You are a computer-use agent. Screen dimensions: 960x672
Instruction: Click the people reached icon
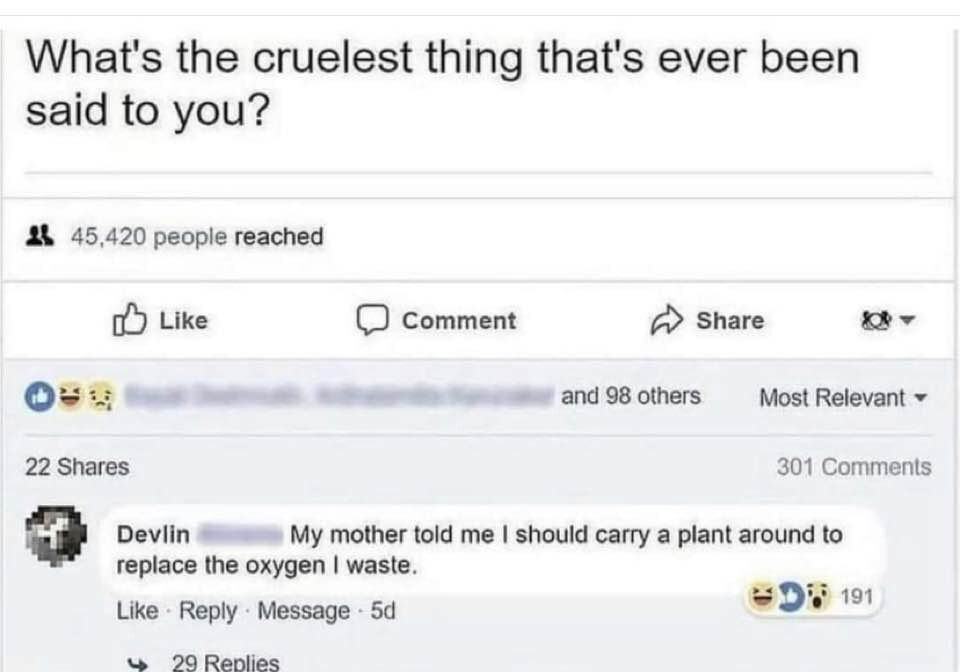coord(40,237)
